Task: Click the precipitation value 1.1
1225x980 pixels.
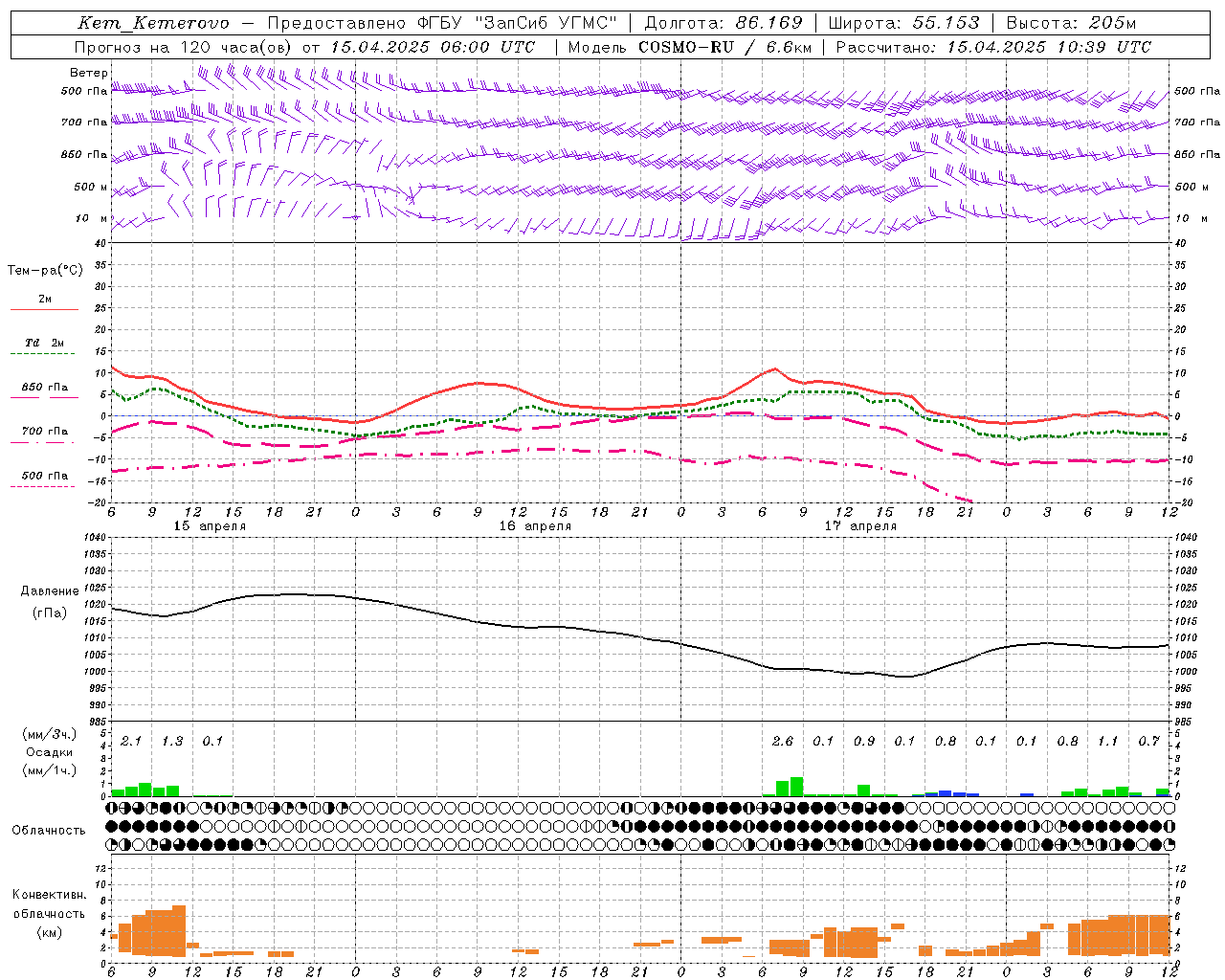Action: coord(1107,741)
